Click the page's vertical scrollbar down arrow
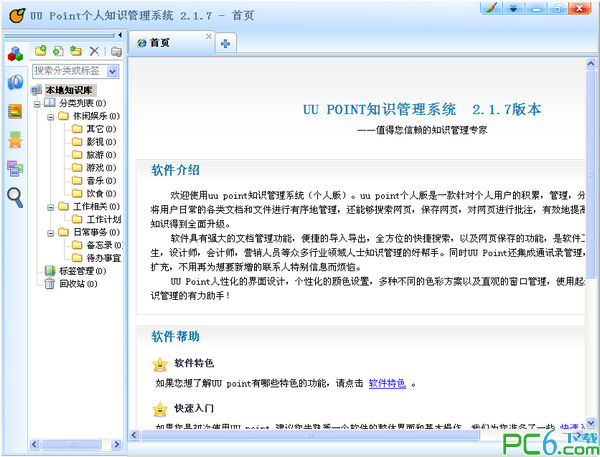This screenshot has height=457, width=600. point(591,423)
